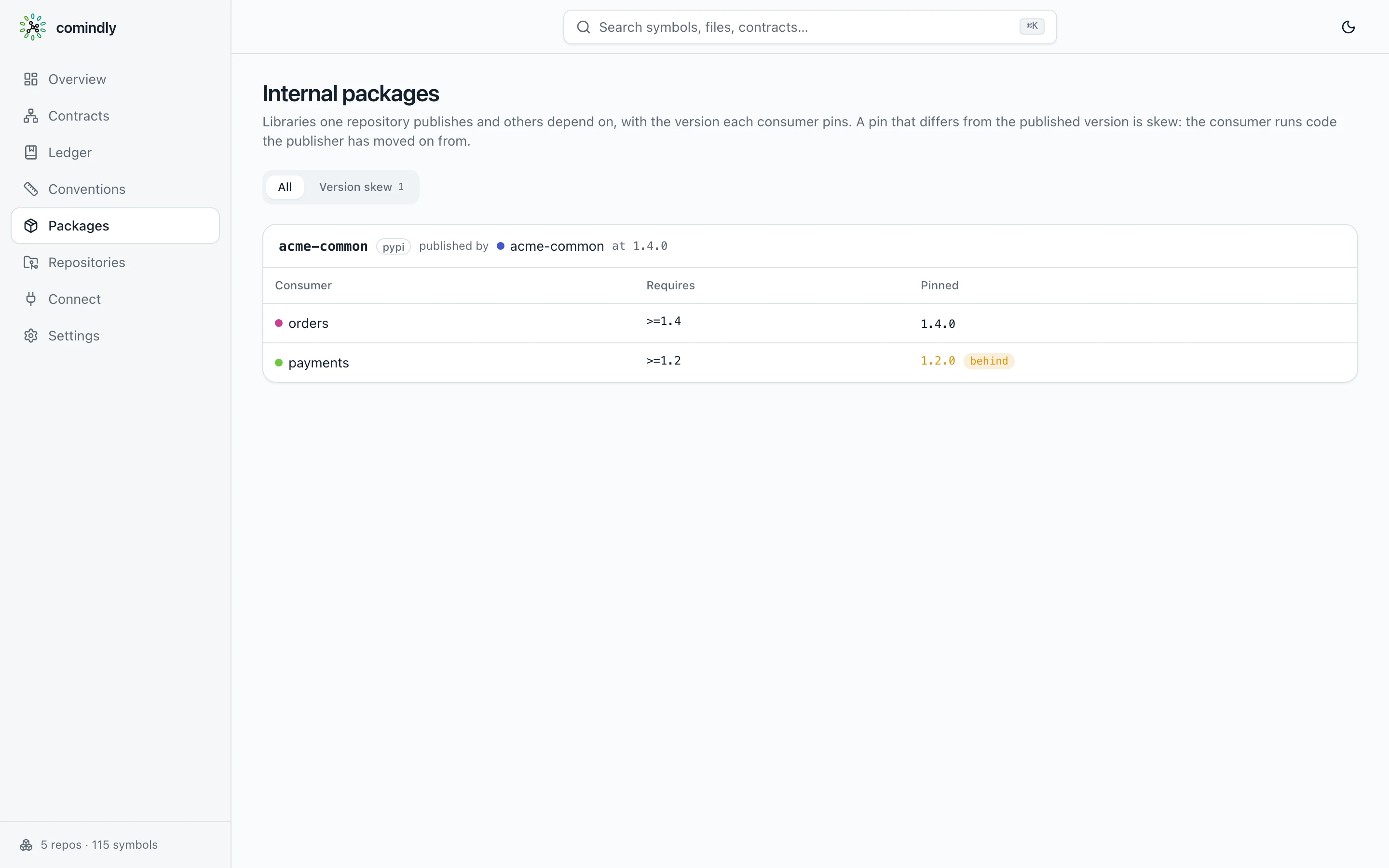1389x868 pixels.
Task: Click the repos cubes icon in footer
Action: coord(27,845)
